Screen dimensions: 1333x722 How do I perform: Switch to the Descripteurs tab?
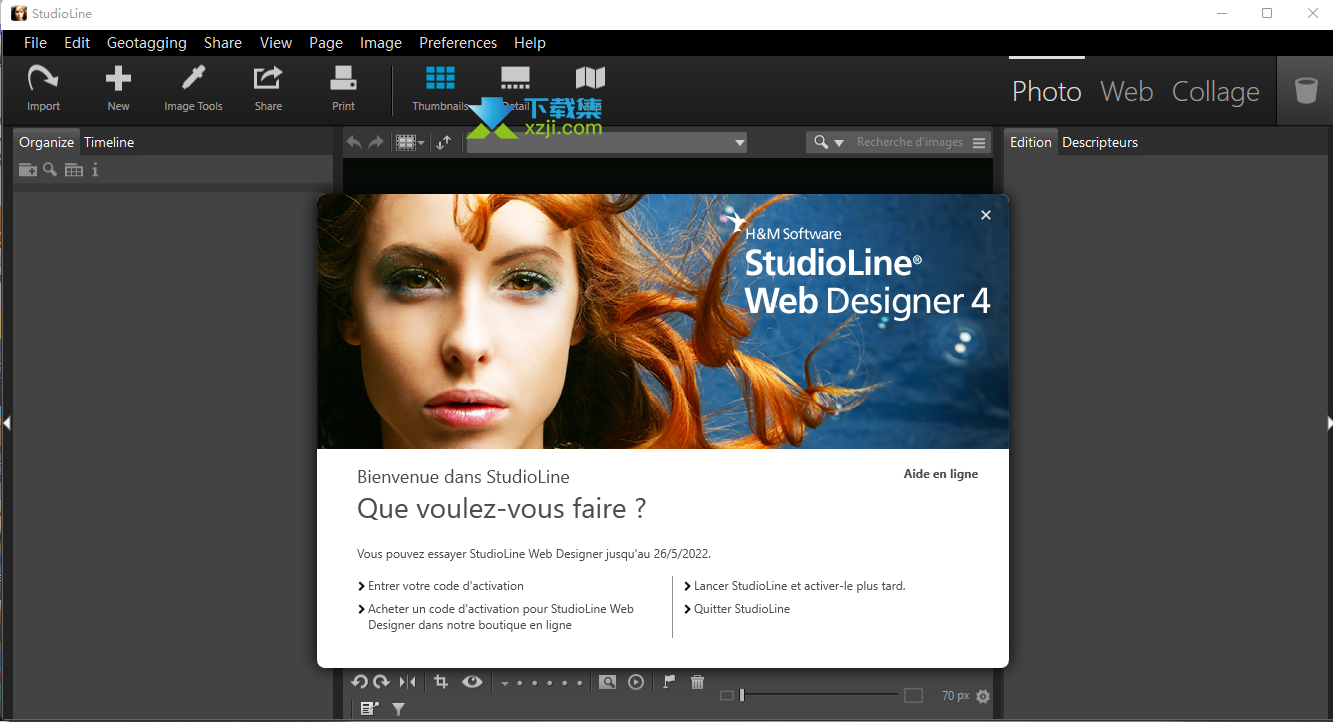[x=1100, y=142]
